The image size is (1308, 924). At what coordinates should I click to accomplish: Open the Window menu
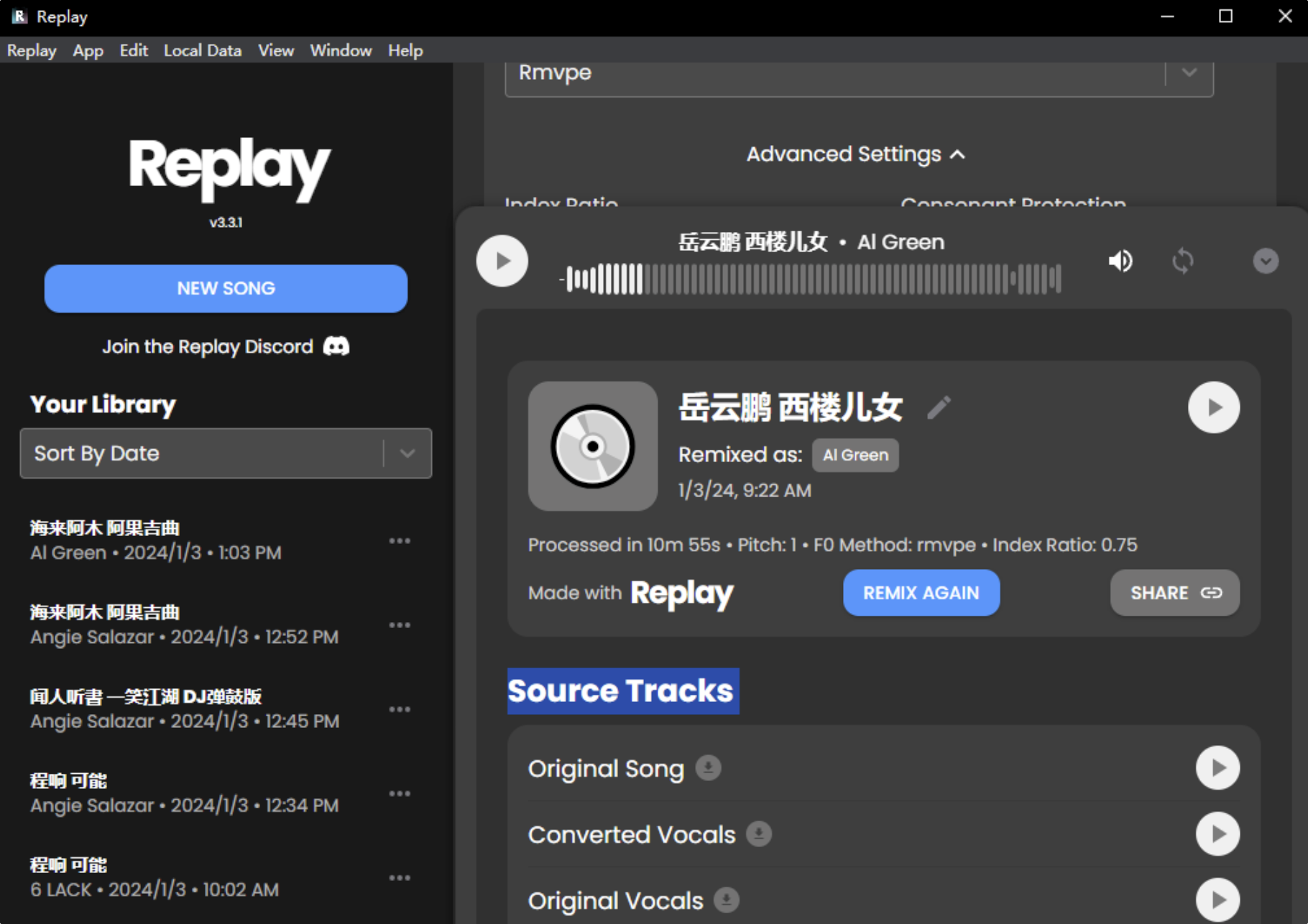[341, 50]
